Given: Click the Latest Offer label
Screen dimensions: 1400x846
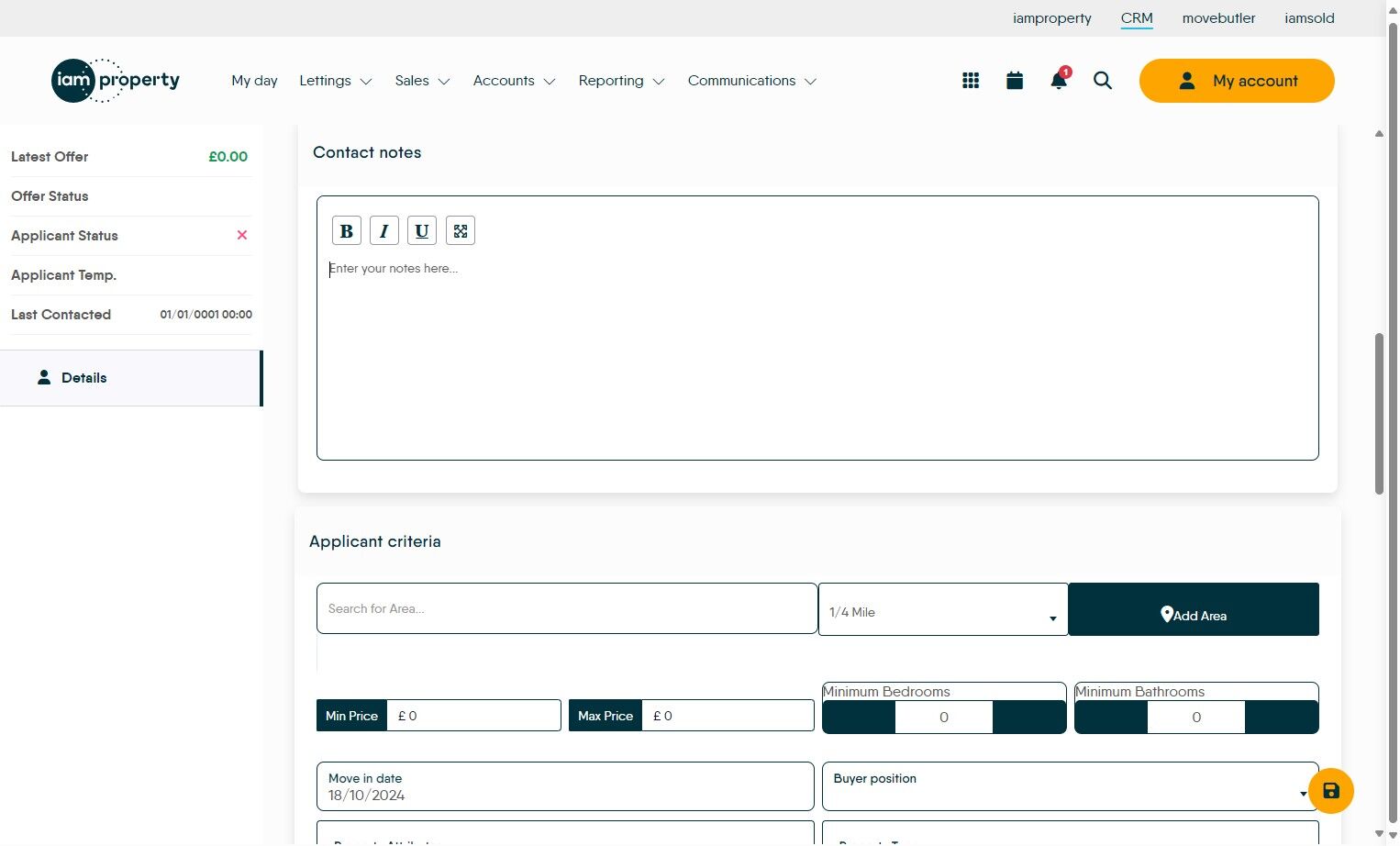Looking at the screenshot, I should [50, 157].
